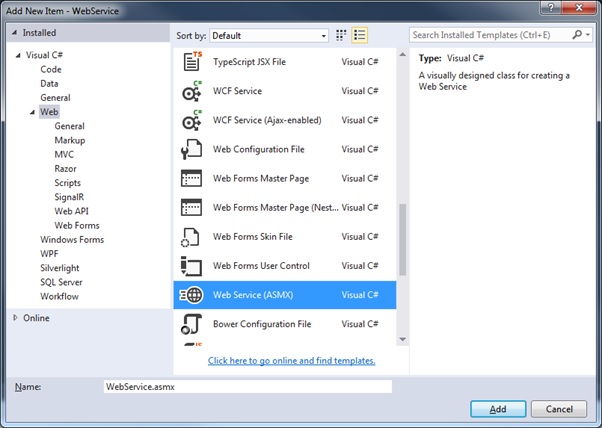Image resolution: width=602 pixels, height=428 pixels.
Task: Open the Sort by Default dropdown
Action: 269,36
